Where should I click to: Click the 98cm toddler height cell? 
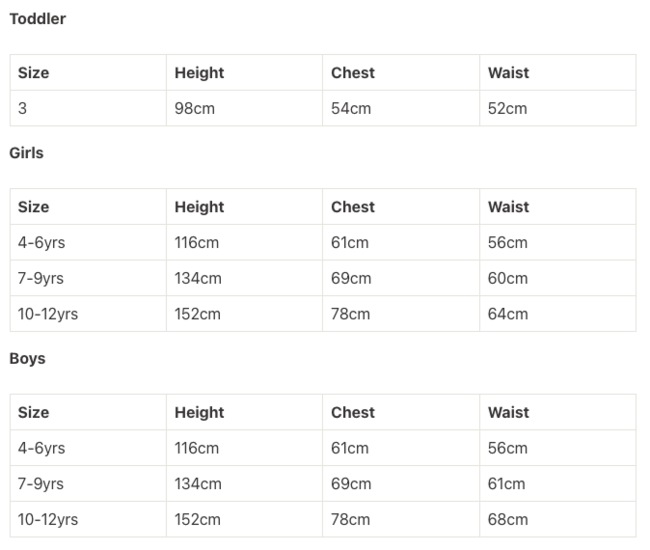tap(194, 109)
